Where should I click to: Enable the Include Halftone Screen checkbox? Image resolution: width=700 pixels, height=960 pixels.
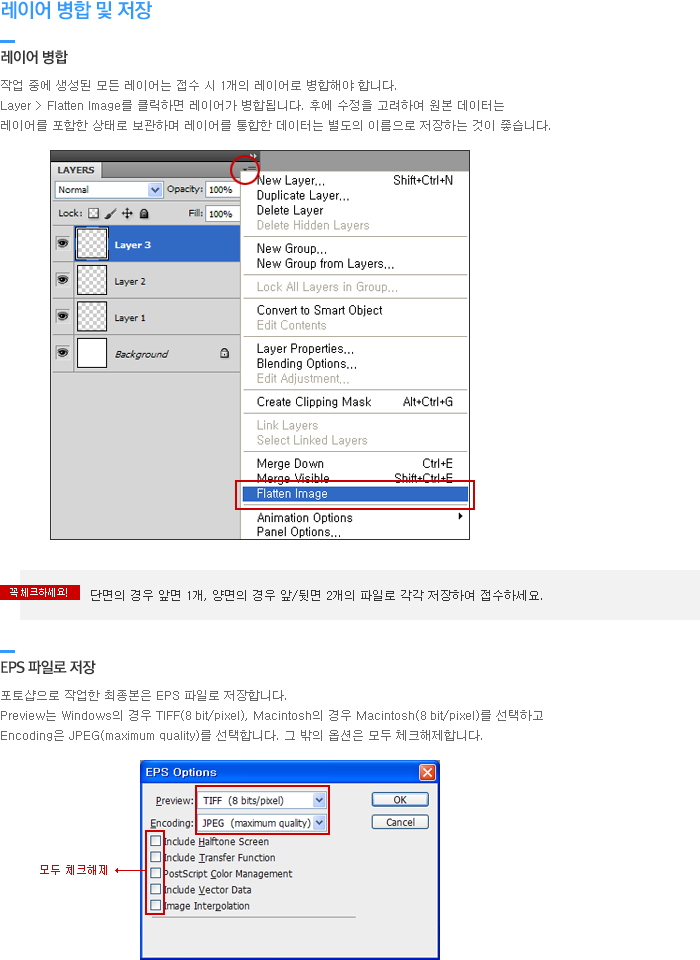pyautogui.click(x=155, y=841)
